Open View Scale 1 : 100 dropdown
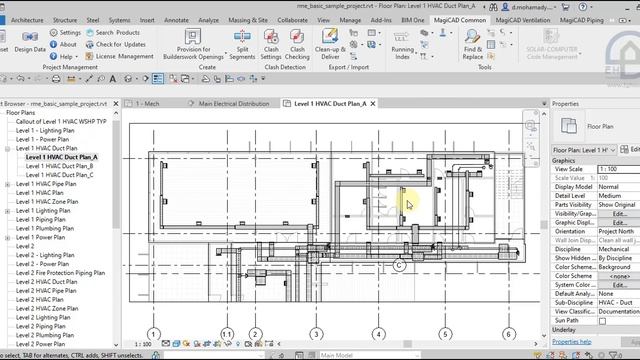 point(618,169)
